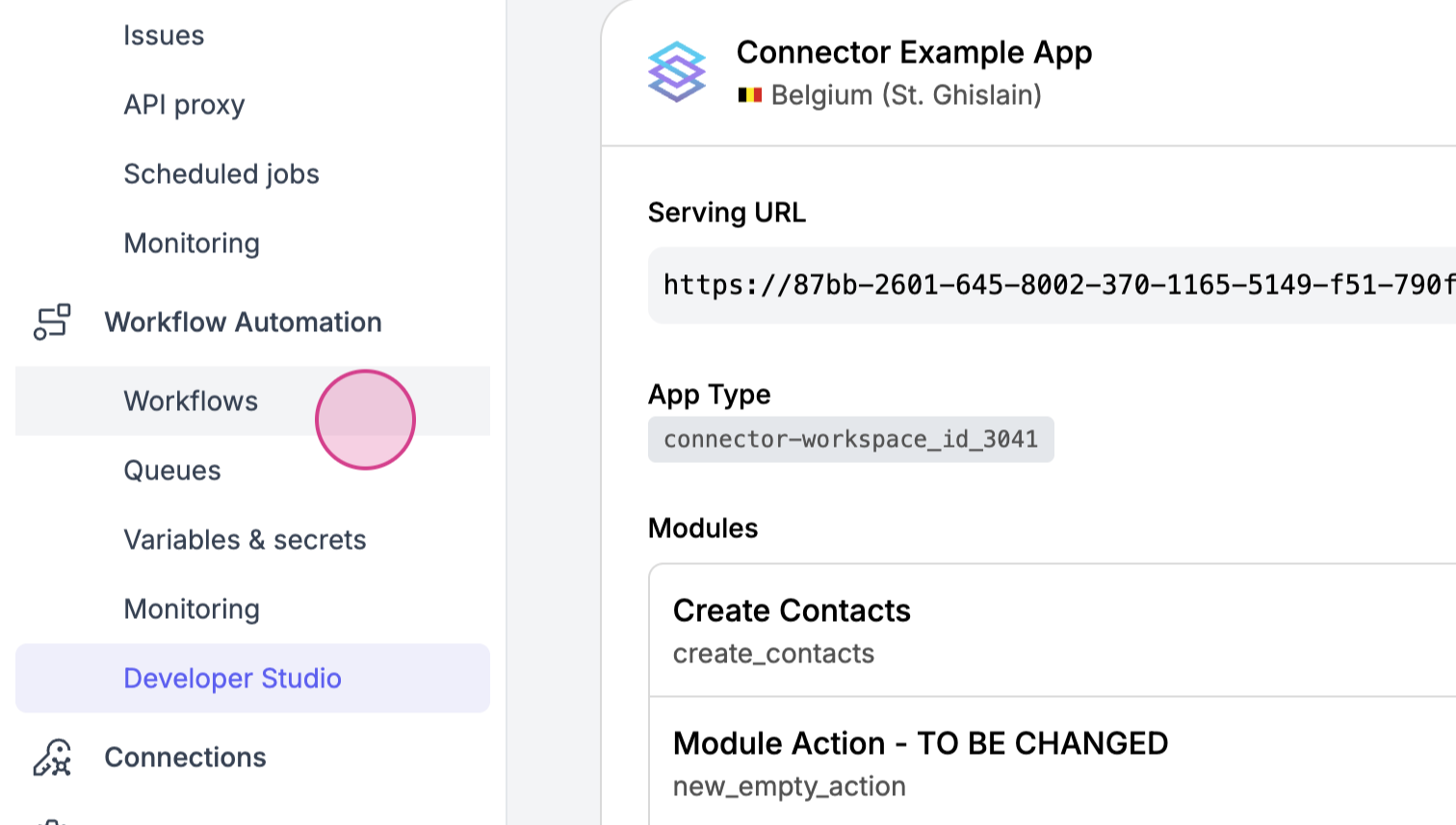Navigate to Queues
1456x825 pixels.
172,471
